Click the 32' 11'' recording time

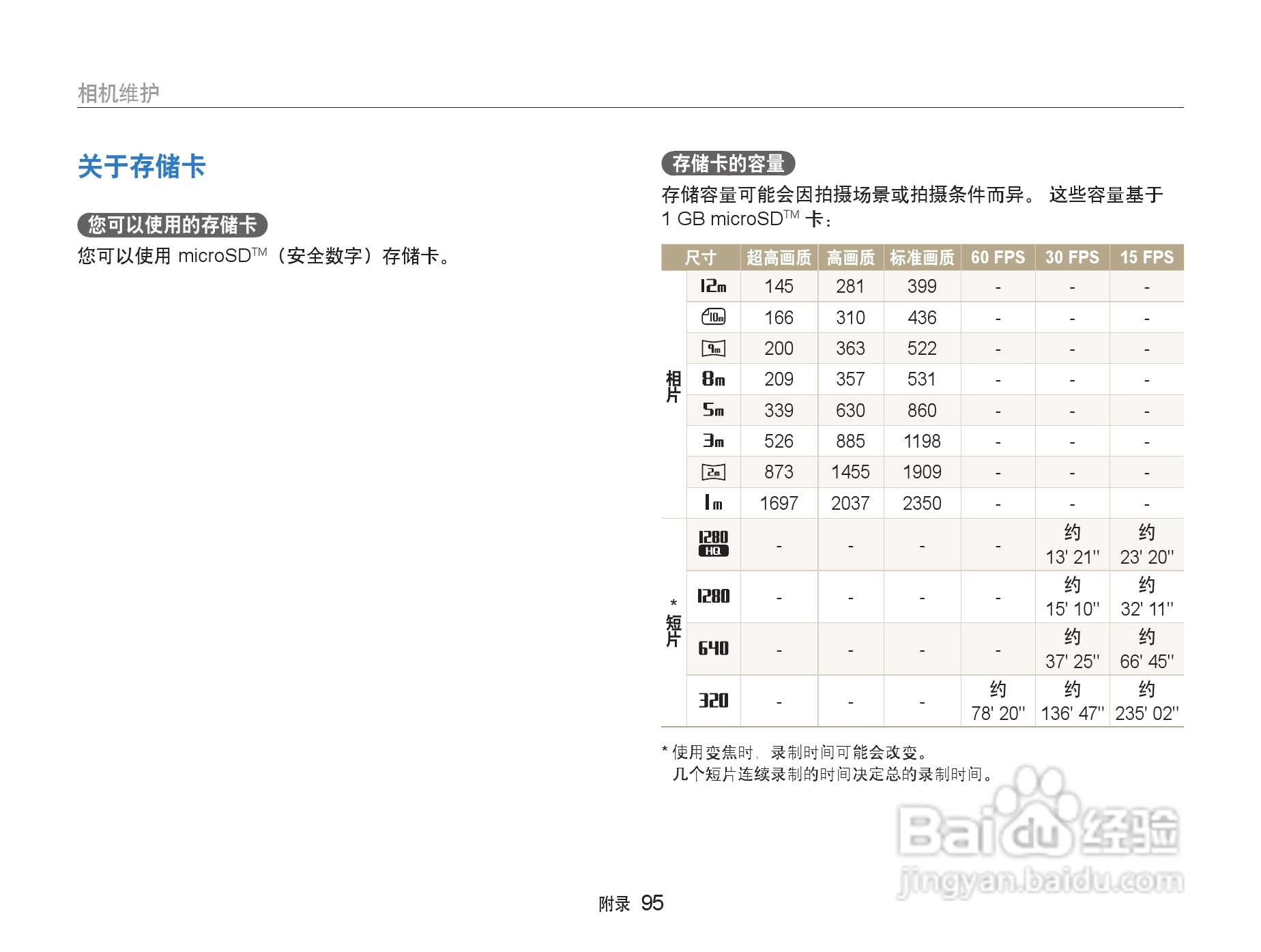(x=1146, y=609)
